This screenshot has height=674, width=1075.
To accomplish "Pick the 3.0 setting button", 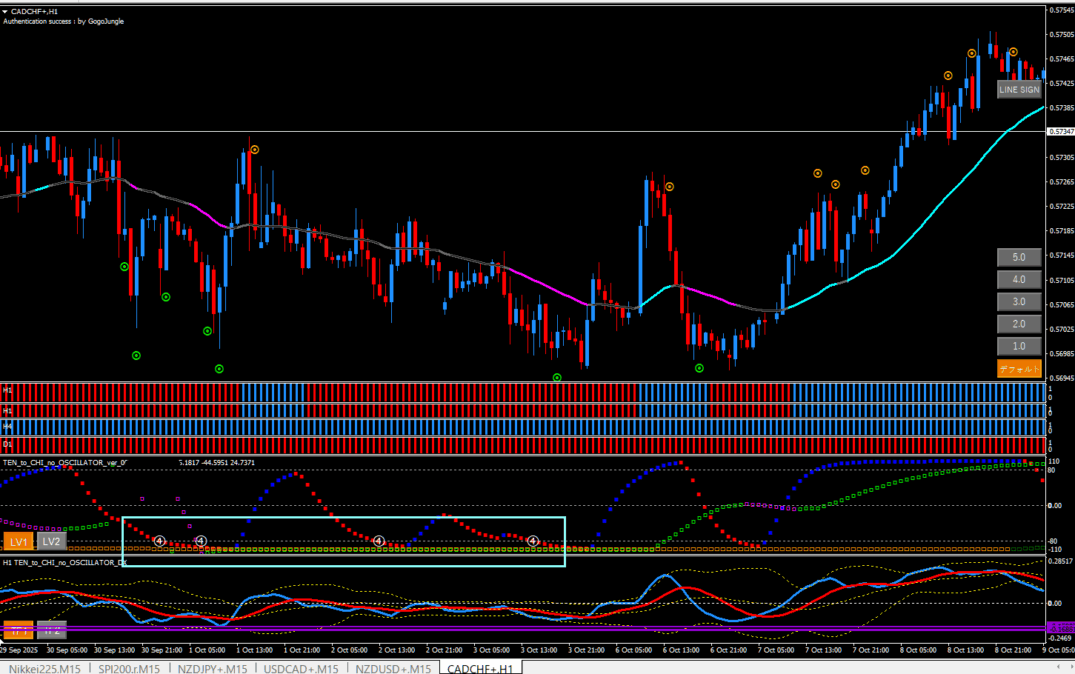I will point(1018,302).
